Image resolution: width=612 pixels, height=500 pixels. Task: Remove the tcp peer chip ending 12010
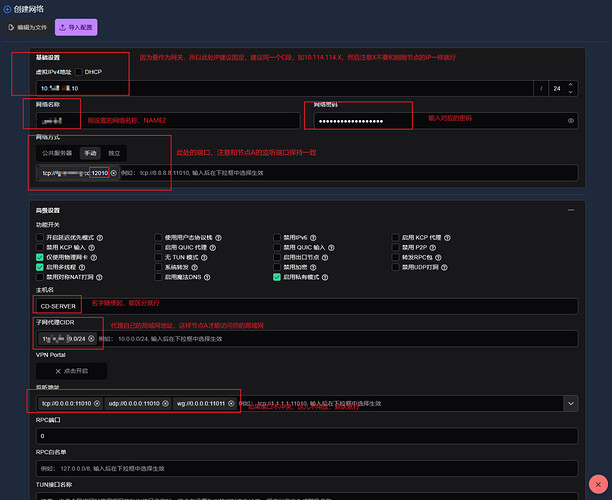tap(114, 173)
